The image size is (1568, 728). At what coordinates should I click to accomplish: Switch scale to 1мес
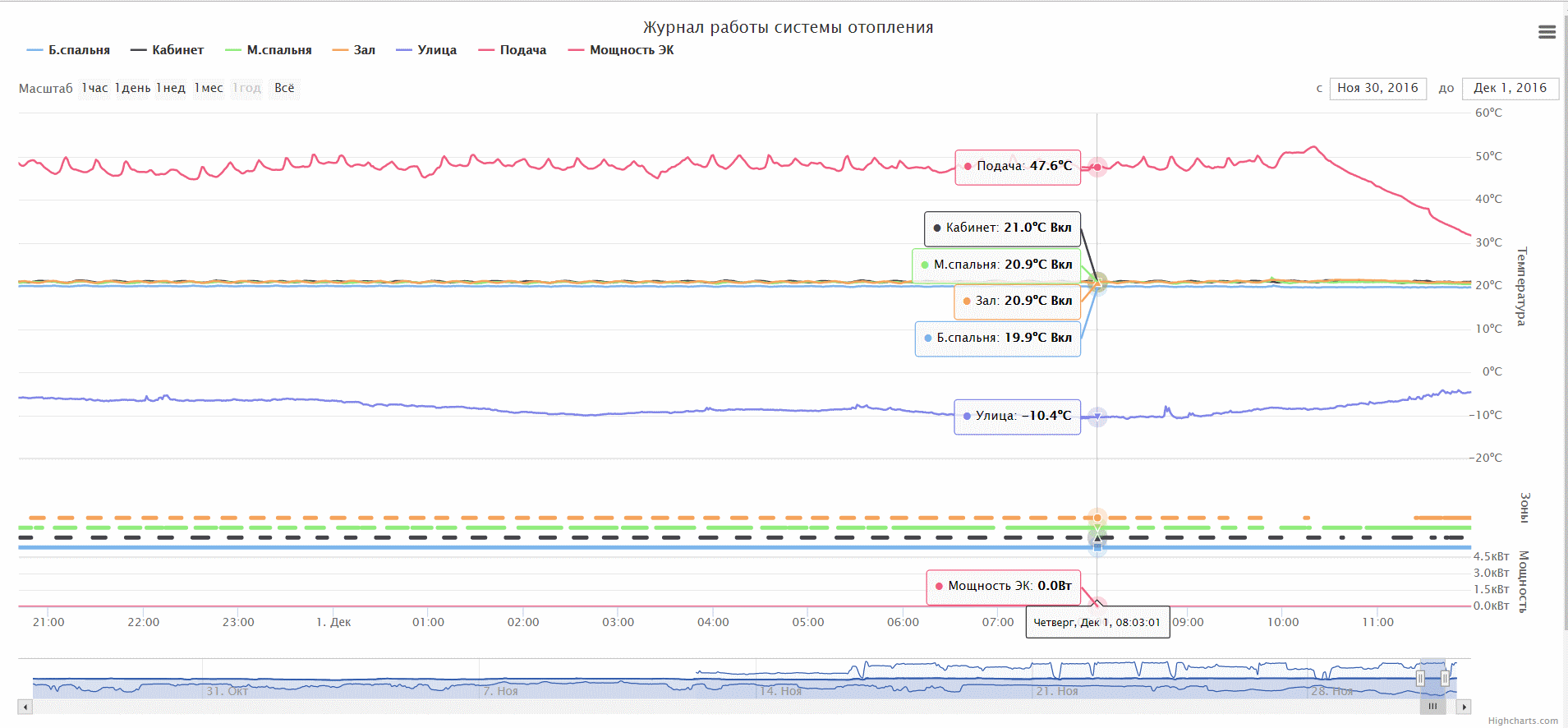point(209,88)
